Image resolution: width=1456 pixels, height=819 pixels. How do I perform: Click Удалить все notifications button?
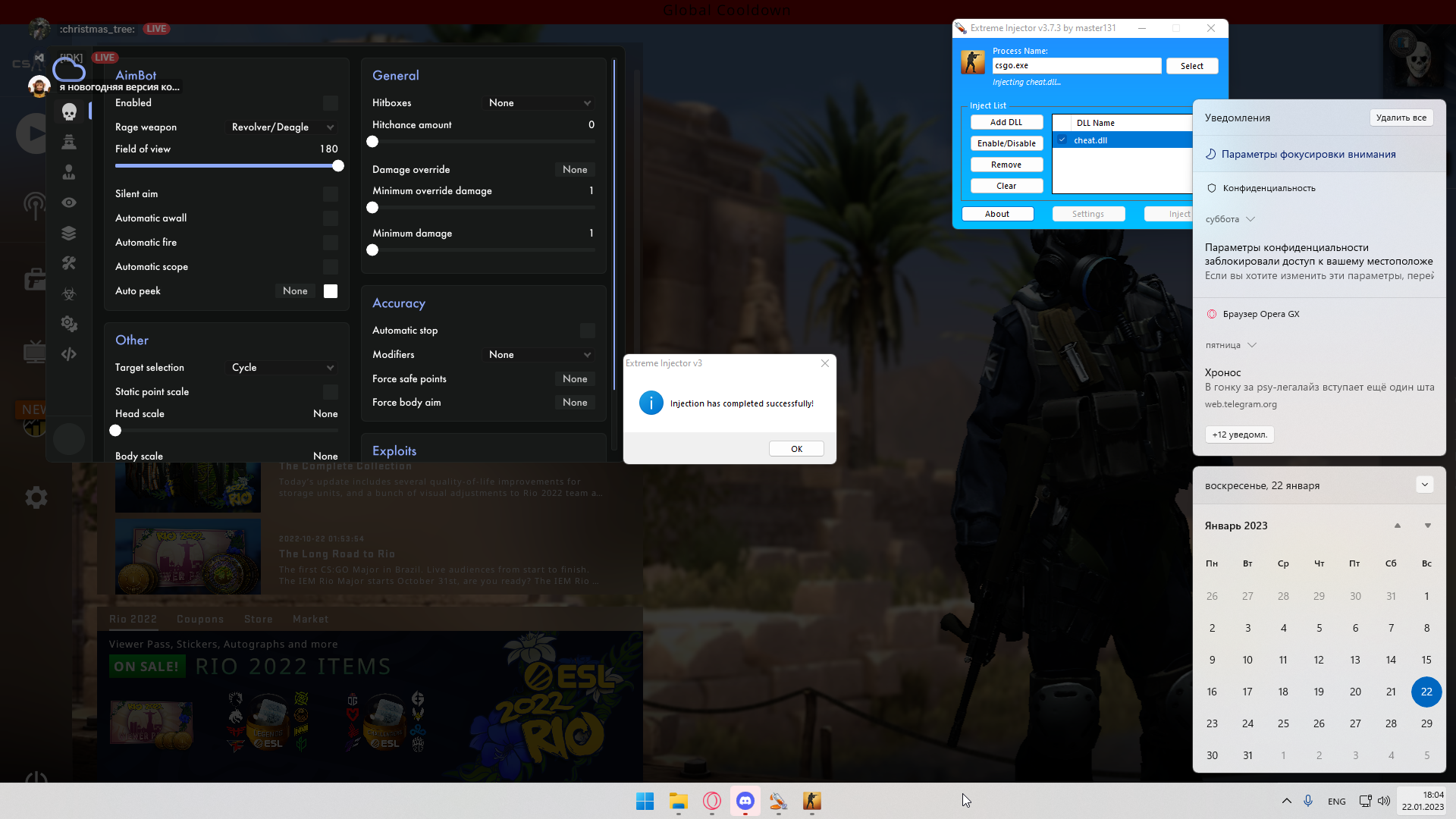point(1401,118)
